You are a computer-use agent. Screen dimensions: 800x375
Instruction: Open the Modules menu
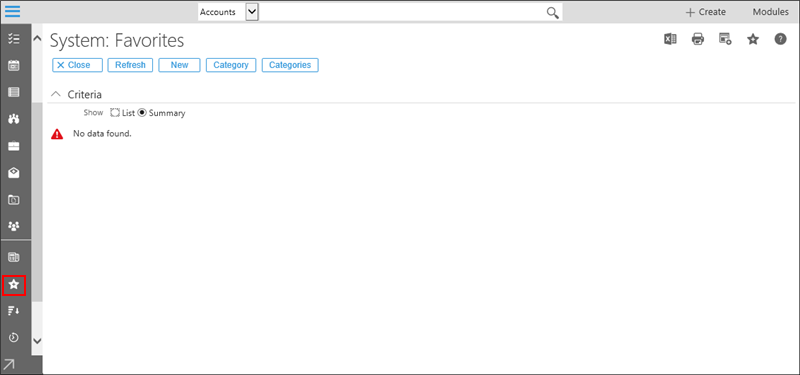[x=770, y=12]
